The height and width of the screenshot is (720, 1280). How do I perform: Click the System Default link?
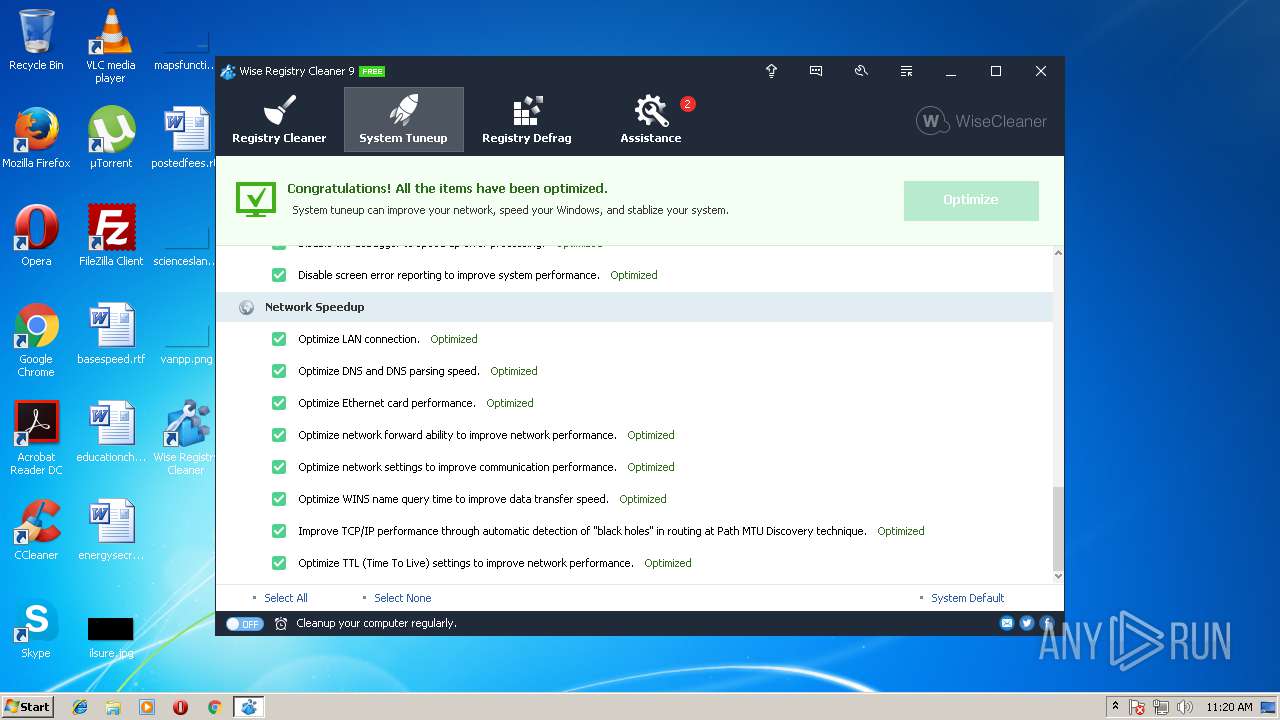967,598
